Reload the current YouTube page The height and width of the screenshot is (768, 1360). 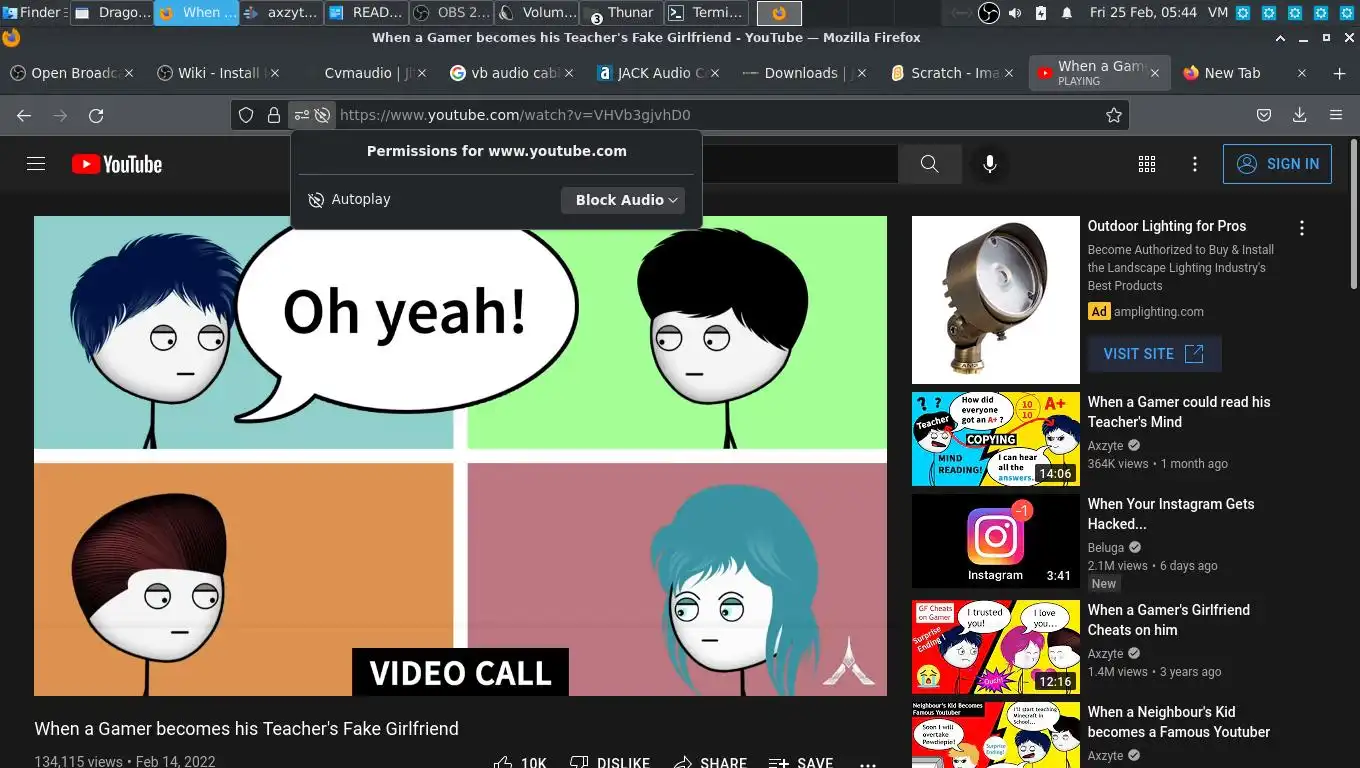click(96, 116)
